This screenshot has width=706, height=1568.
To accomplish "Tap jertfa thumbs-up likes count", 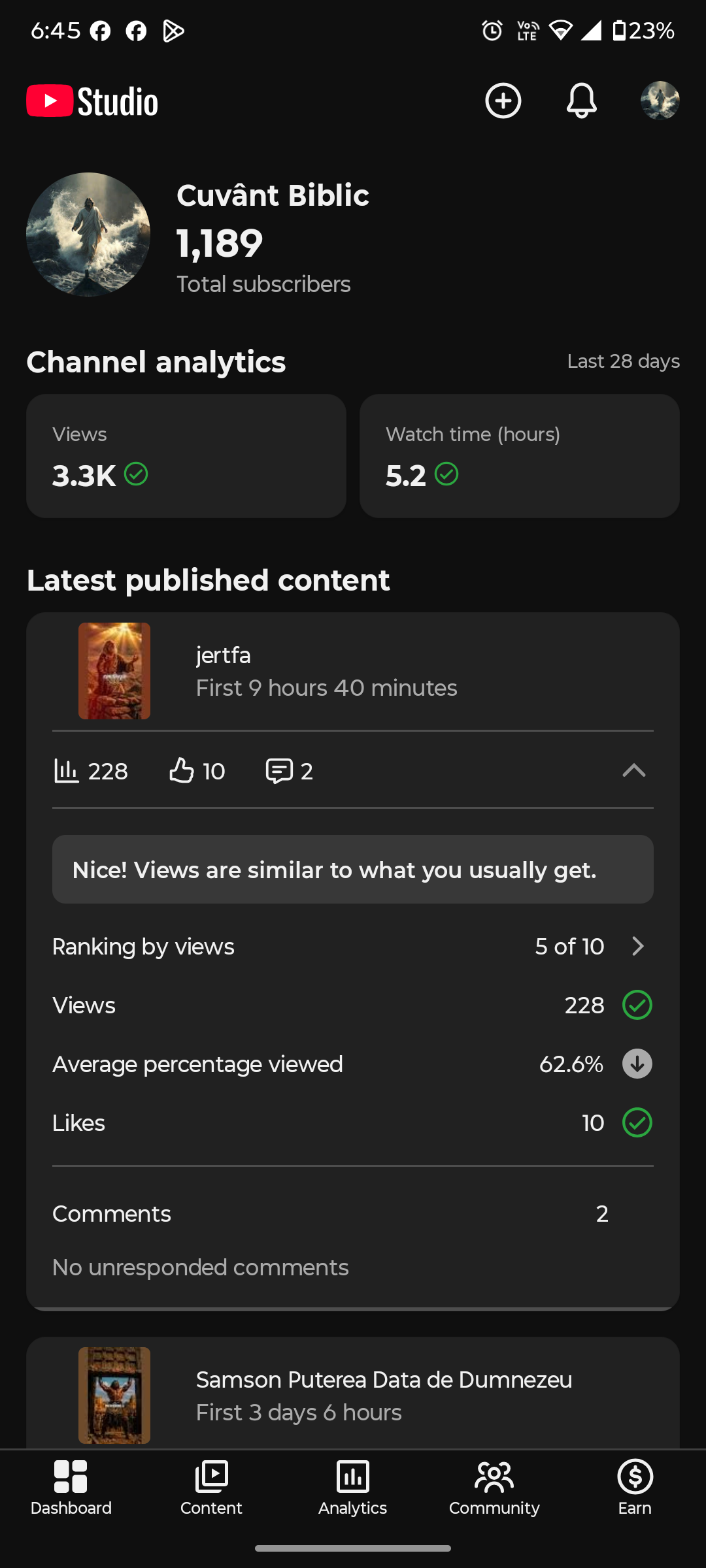I will [x=197, y=771].
